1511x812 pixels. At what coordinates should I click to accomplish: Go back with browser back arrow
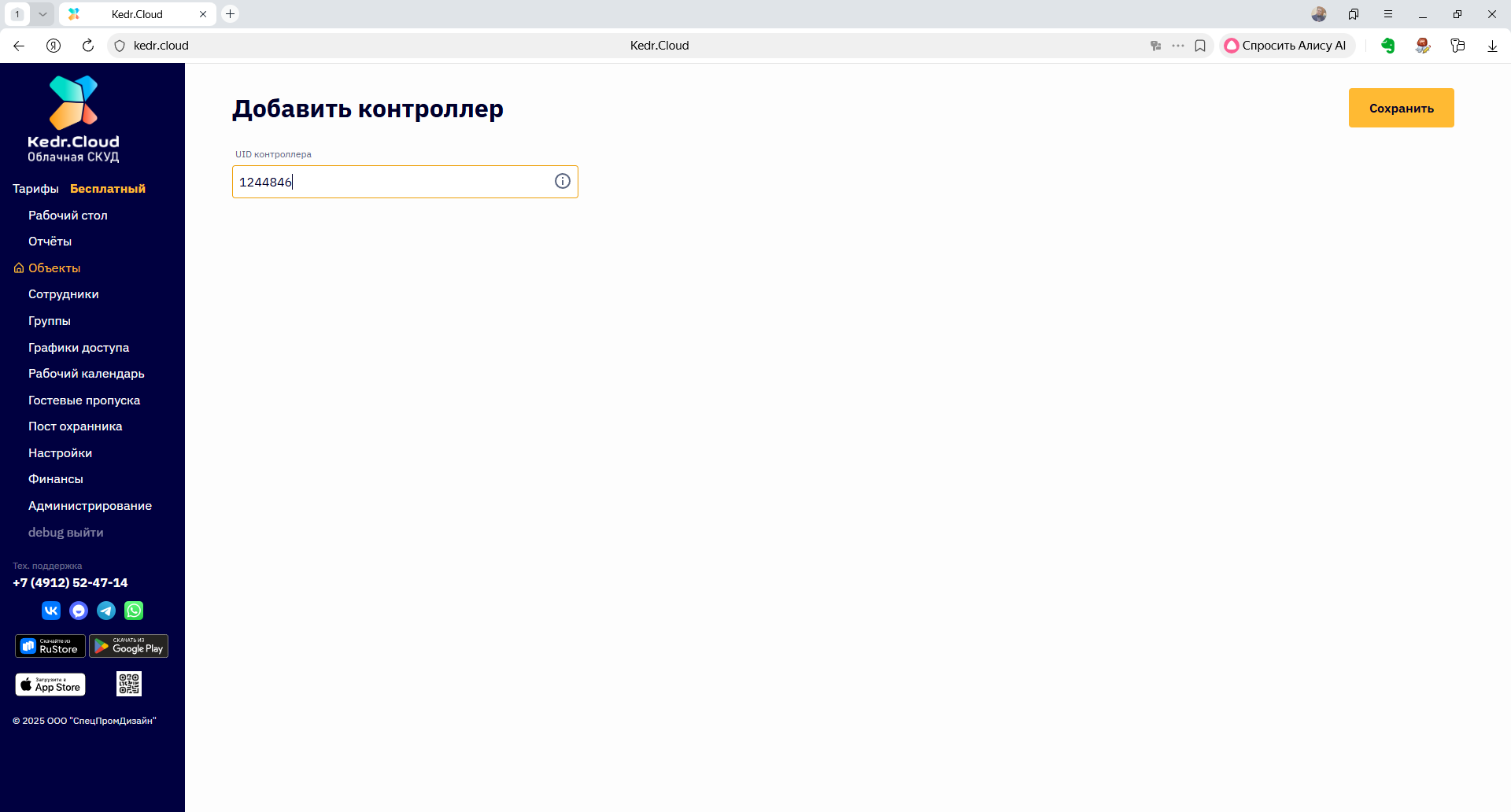[x=19, y=46]
